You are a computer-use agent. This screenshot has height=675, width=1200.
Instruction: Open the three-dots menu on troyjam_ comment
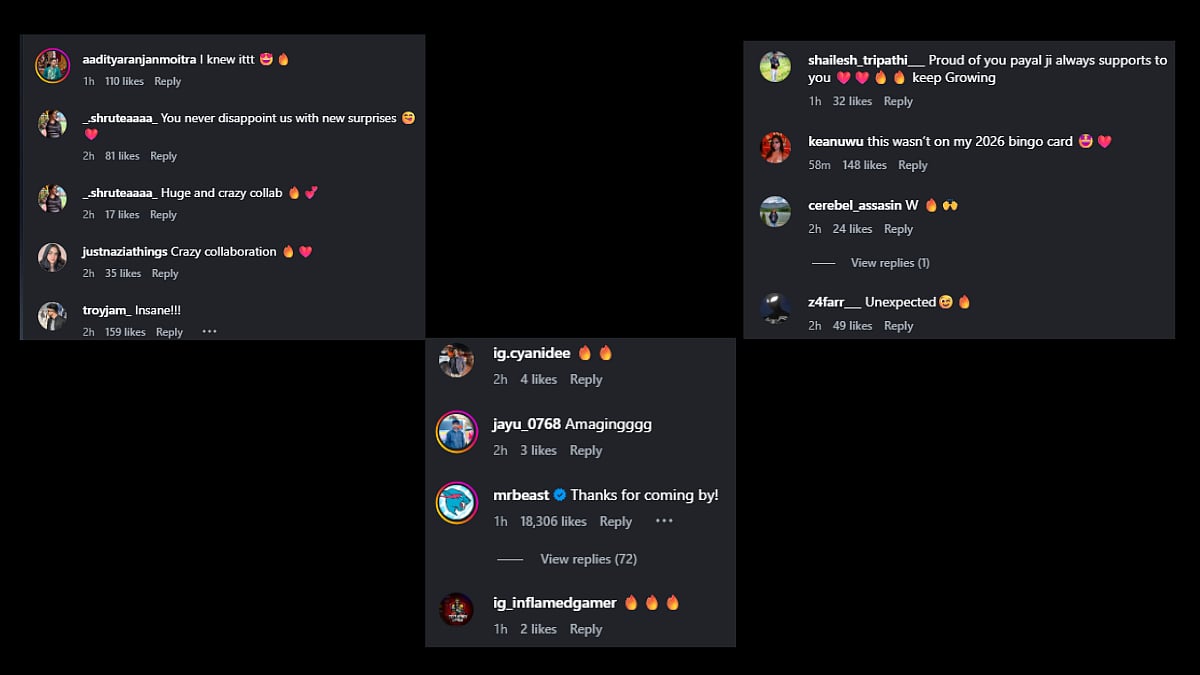coord(209,332)
